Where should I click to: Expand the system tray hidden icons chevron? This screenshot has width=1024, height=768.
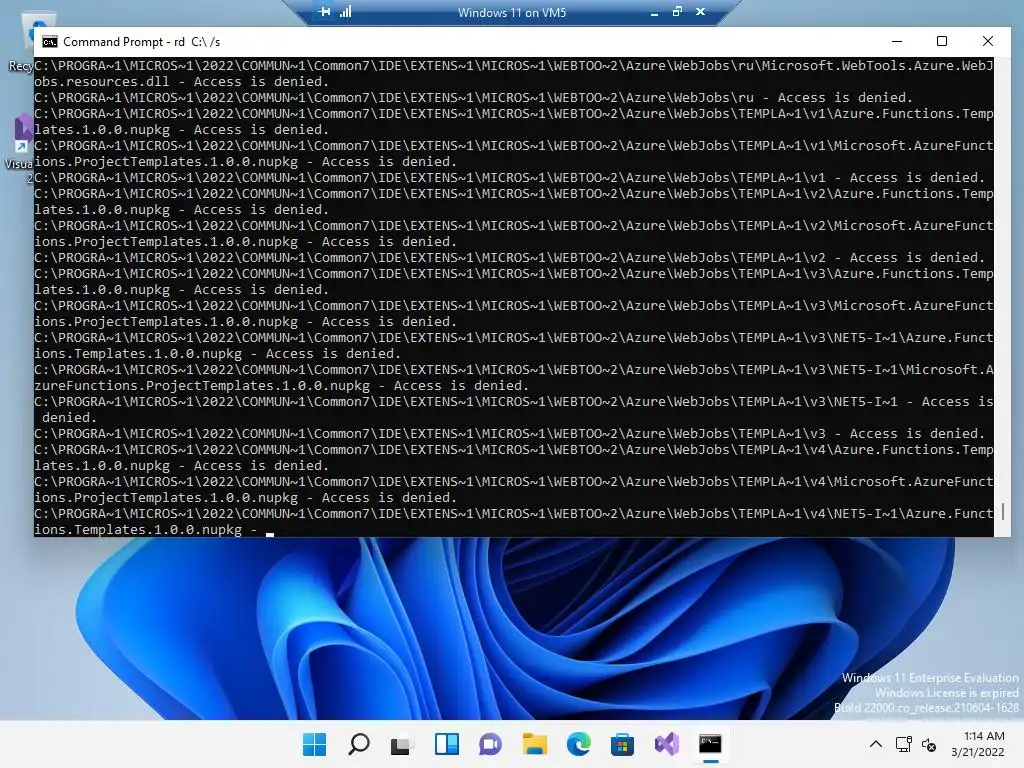tap(876, 744)
